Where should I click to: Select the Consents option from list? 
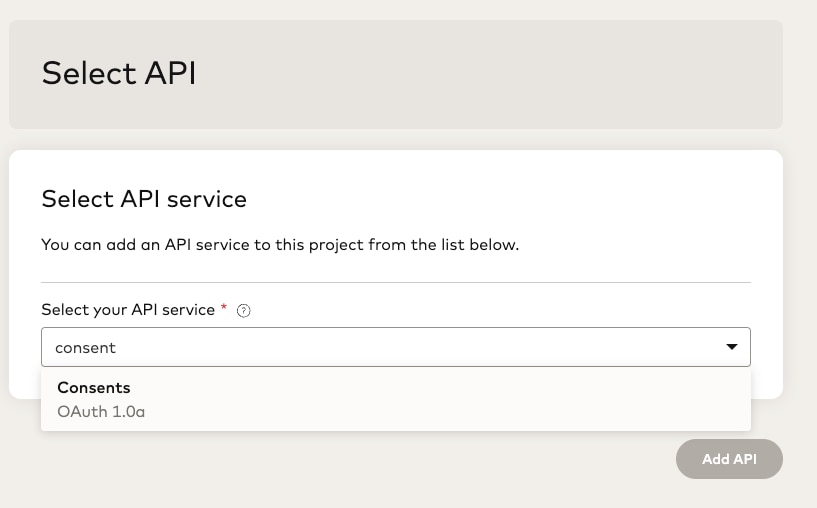pos(94,388)
